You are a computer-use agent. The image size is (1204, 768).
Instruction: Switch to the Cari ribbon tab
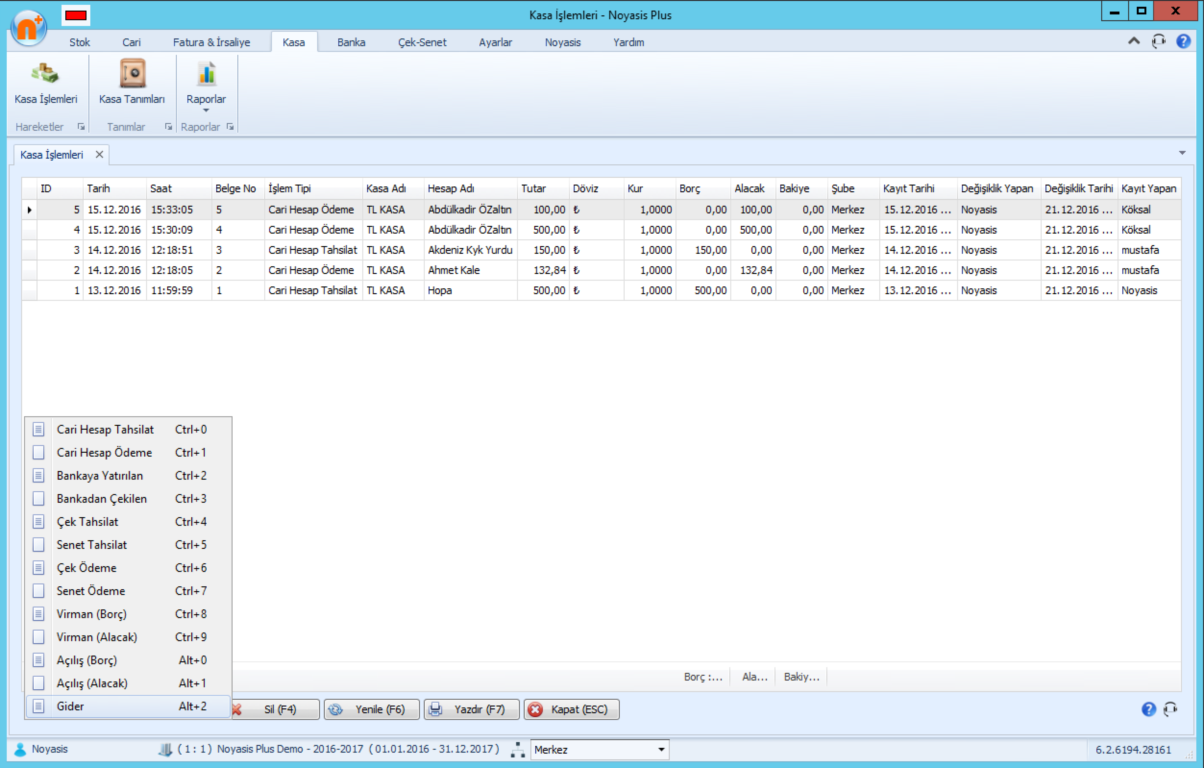[x=131, y=43]
